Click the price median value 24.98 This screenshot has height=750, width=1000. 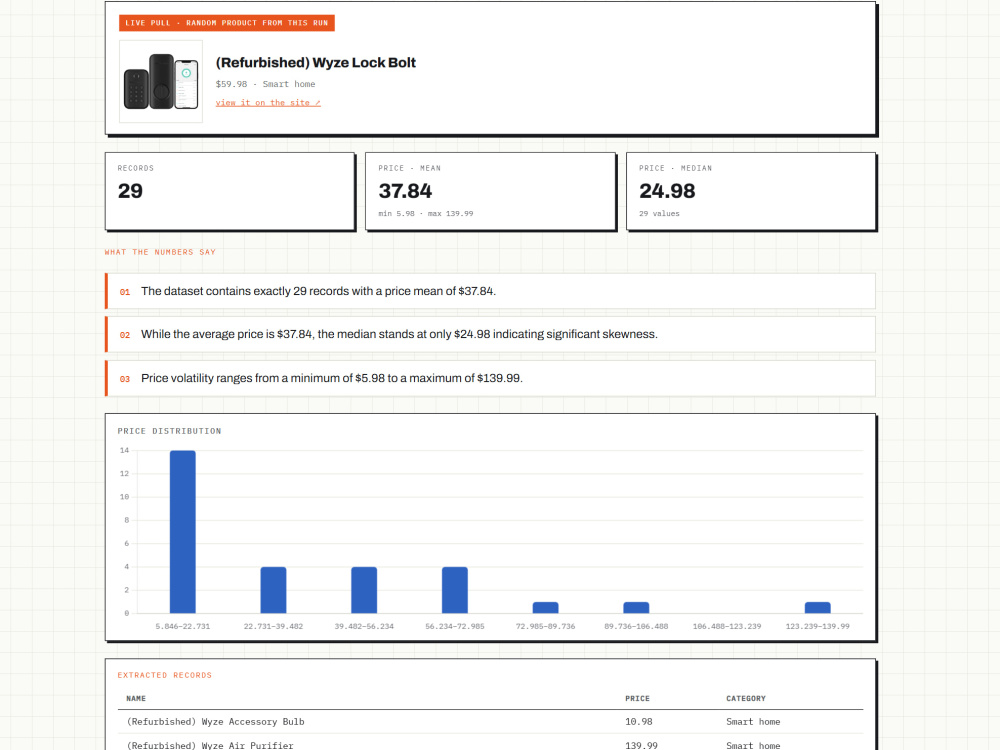click(x=667, y=191)
